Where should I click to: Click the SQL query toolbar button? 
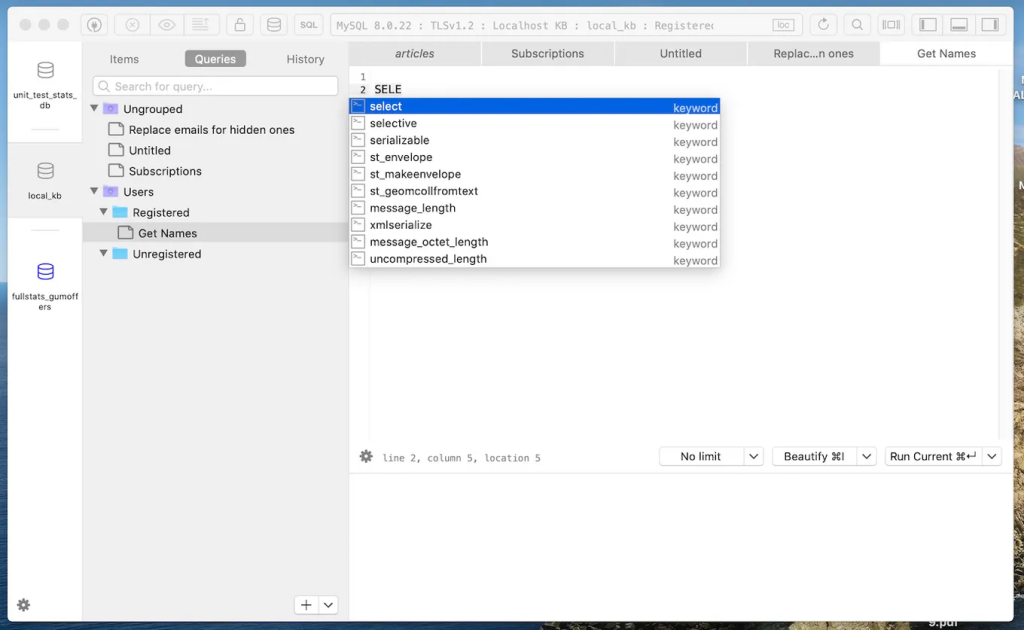coord(309,25)
